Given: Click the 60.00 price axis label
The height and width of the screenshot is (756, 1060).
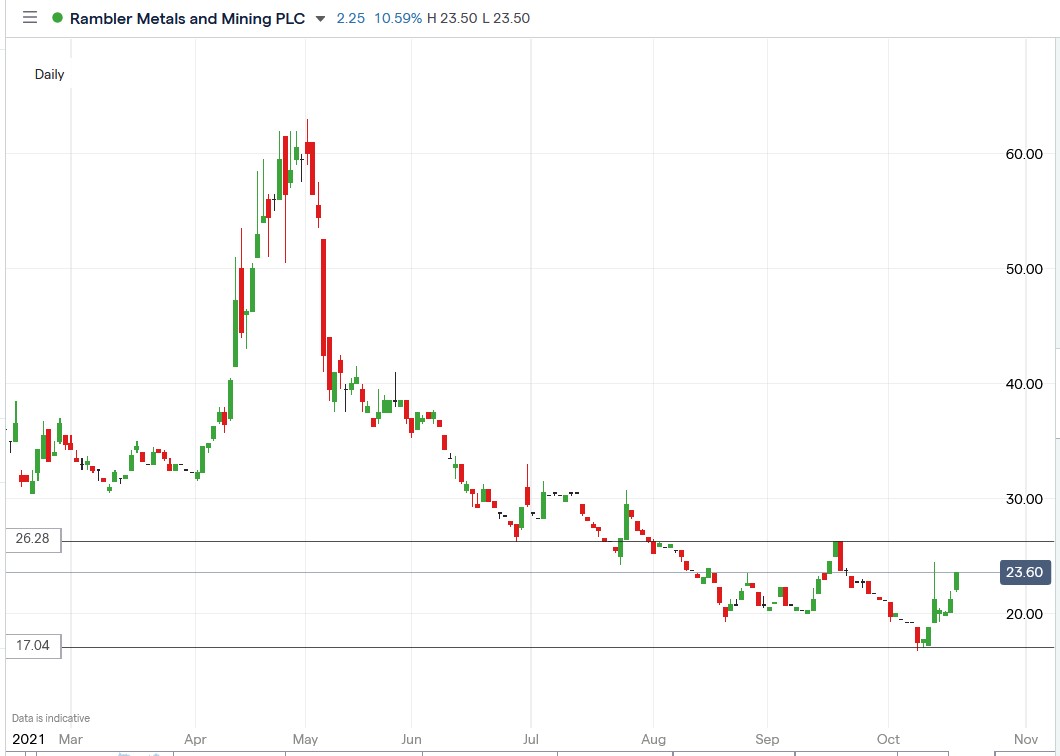Looking at the screenshot, I should tap(1024, 154).
